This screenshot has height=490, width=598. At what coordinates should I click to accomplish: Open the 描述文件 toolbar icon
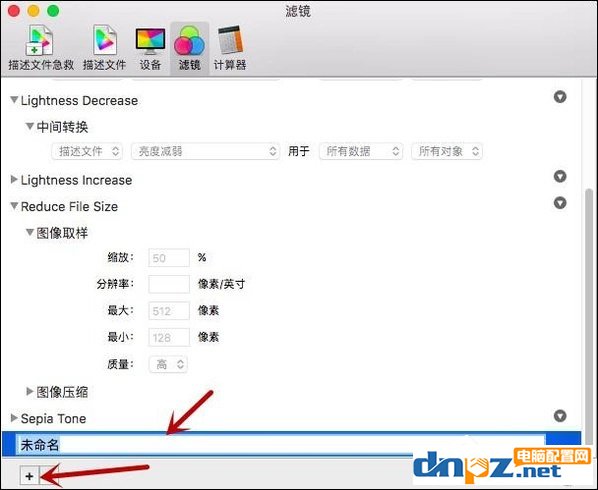104,48
